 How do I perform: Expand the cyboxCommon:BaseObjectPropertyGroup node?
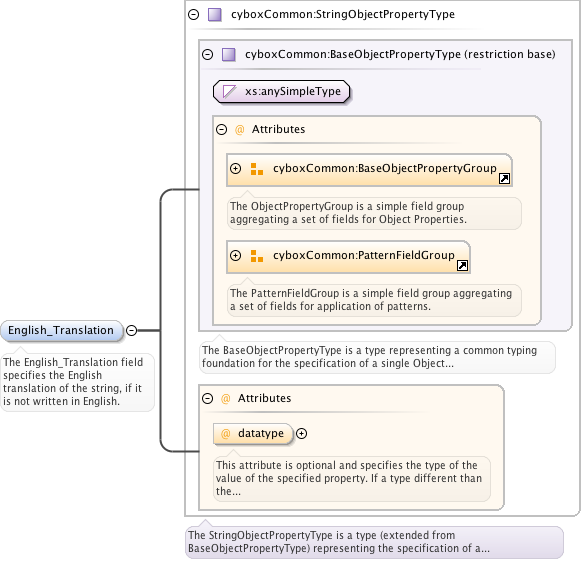(x=235, y=169)
